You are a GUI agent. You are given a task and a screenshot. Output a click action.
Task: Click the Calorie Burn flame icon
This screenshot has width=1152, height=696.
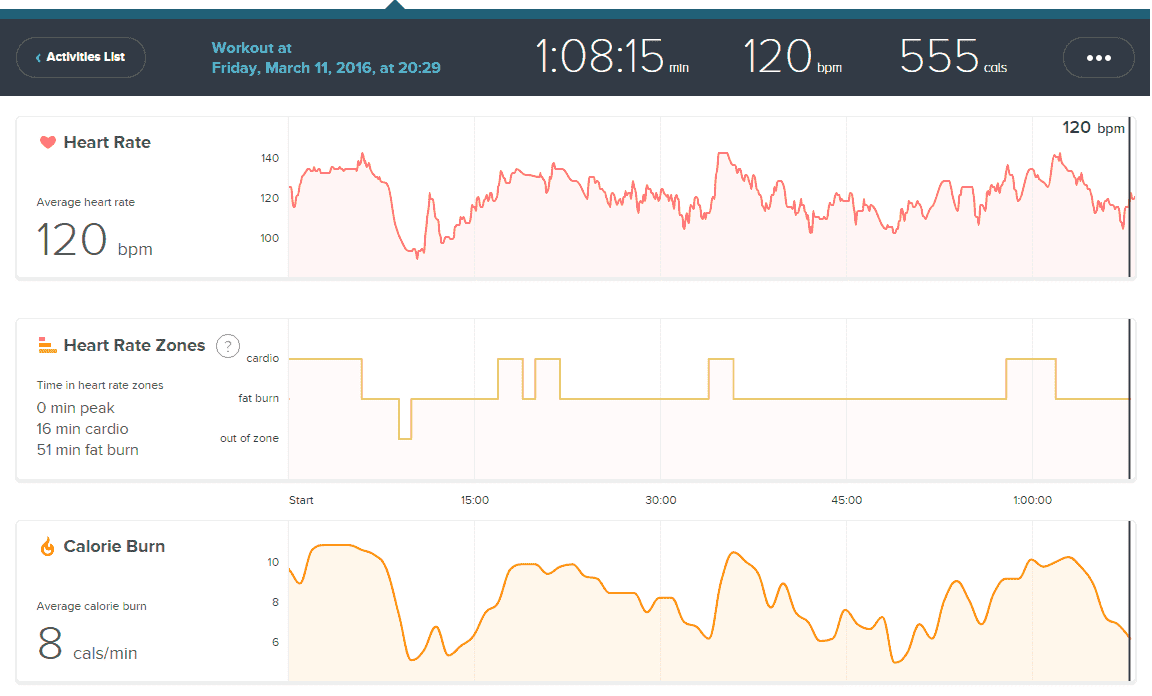(47, 547)
